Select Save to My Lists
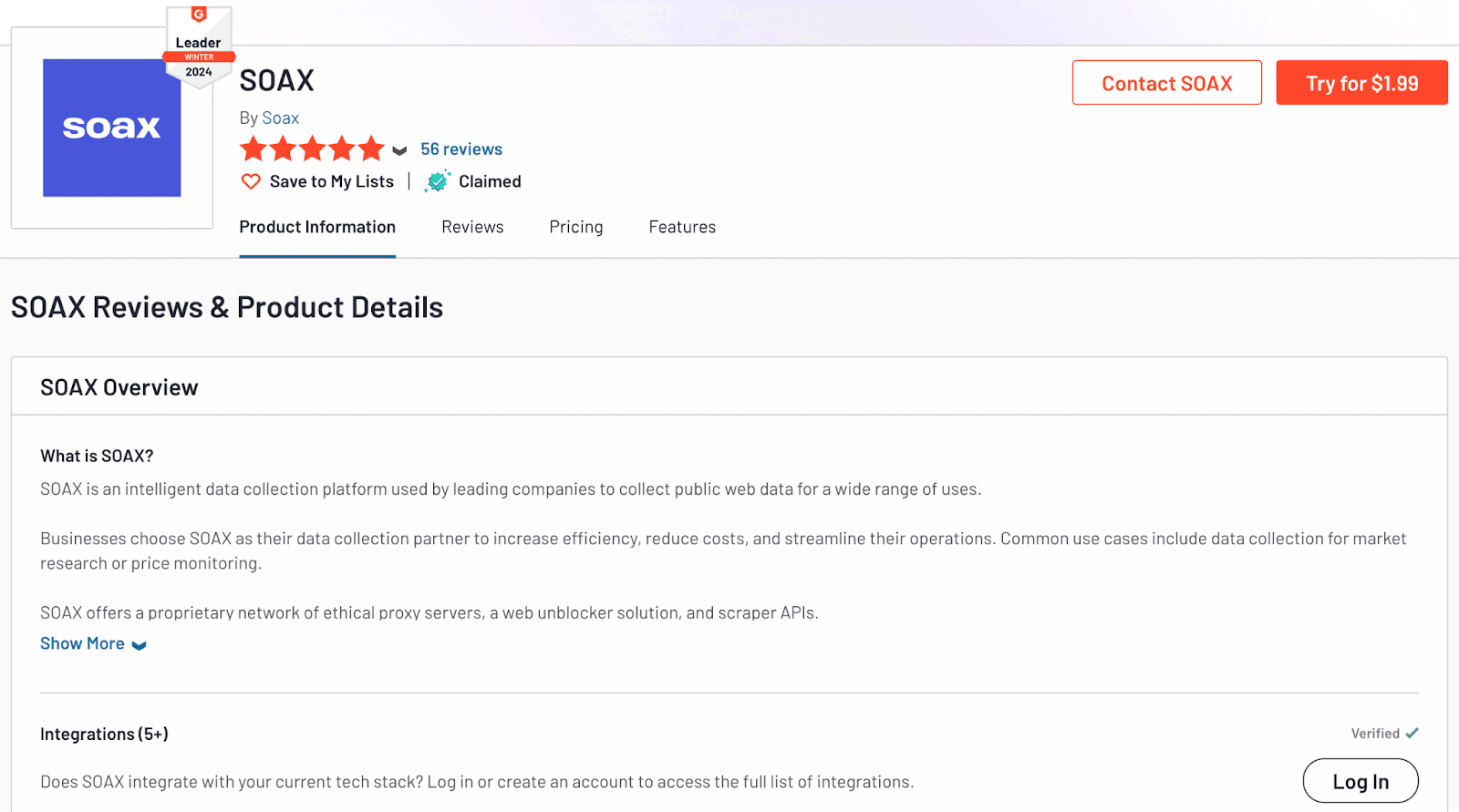 [332, 181]
